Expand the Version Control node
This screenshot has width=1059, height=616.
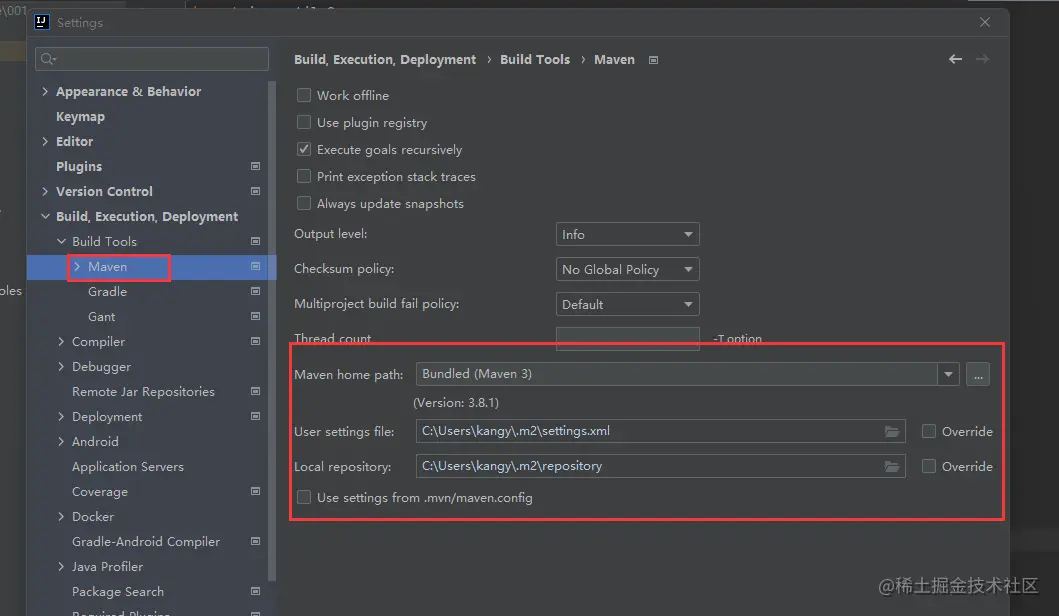point(45,191)
